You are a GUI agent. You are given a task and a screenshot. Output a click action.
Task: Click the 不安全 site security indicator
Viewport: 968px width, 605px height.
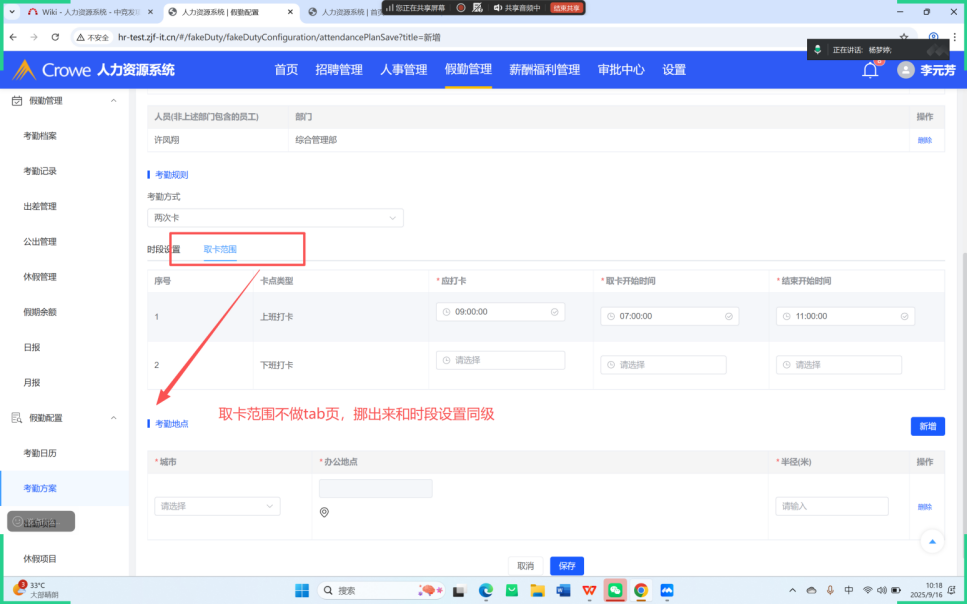click(93, 37)
